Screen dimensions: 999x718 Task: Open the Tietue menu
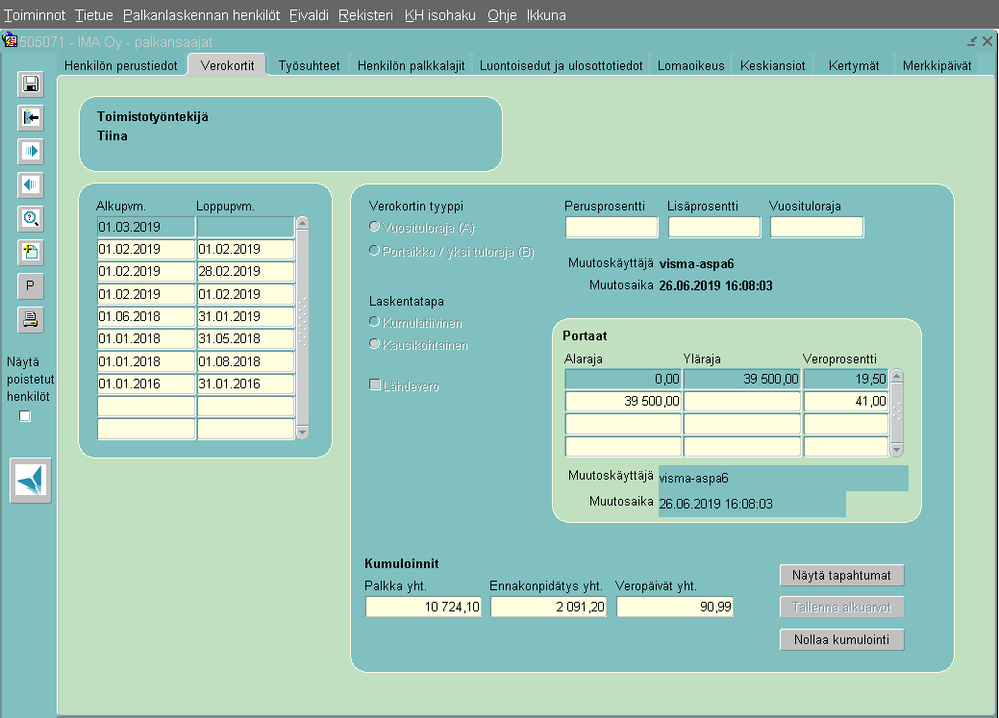pyautogui.click(x=94, y=15)
